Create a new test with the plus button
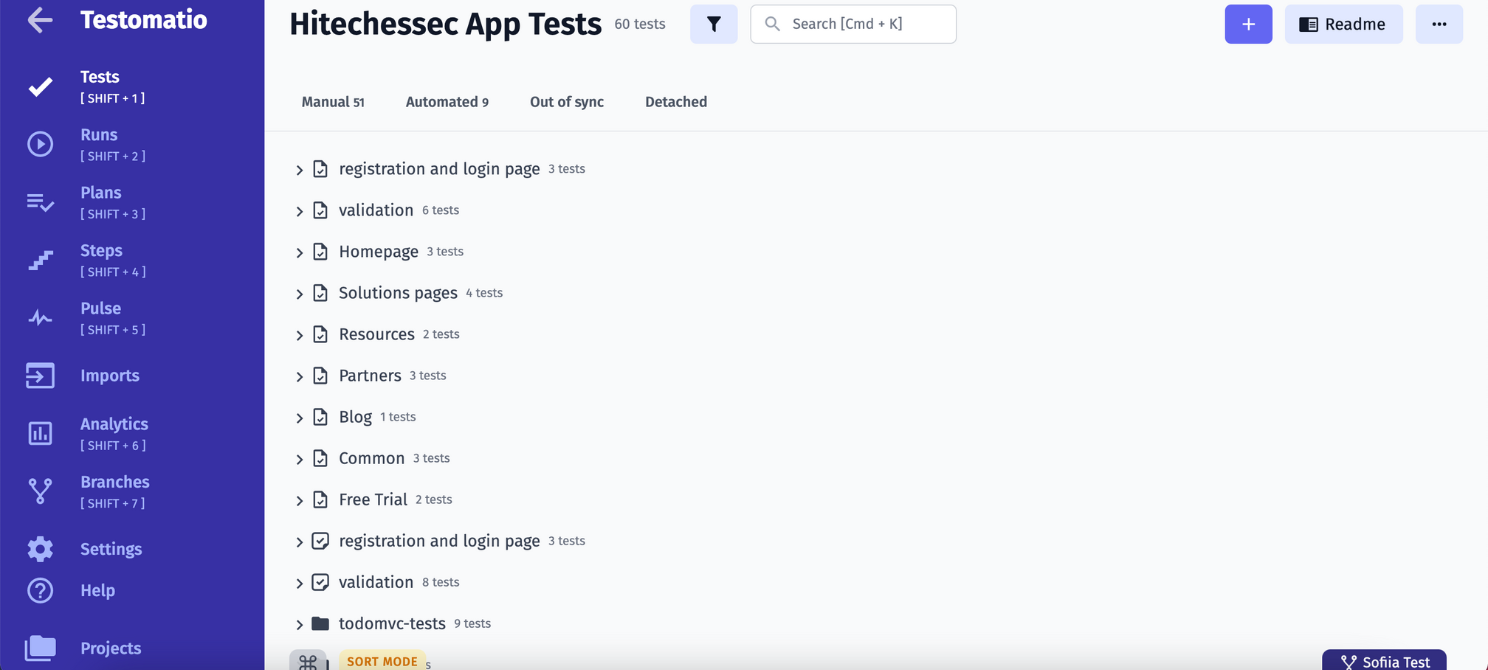This screenshot has height=670, width=1488. tap(1248, 23)
